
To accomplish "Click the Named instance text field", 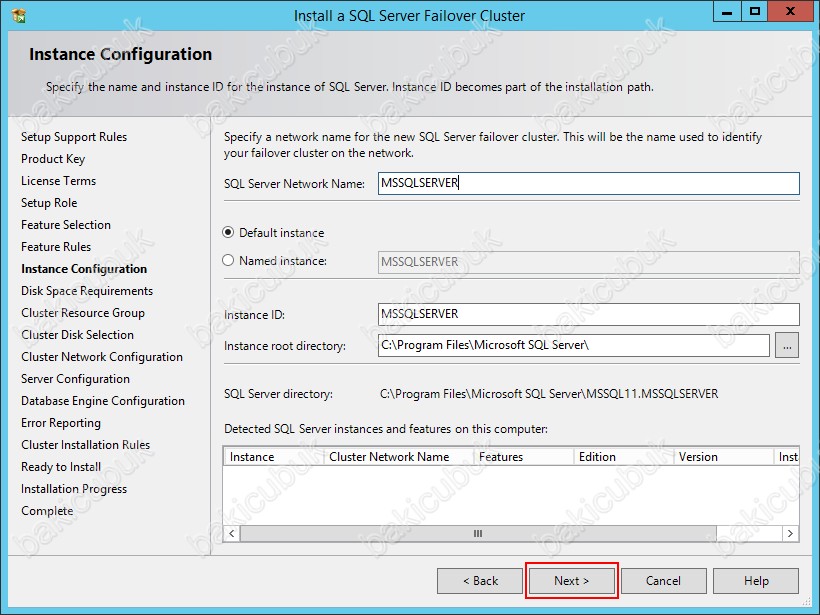I will [x=588, y=262].
